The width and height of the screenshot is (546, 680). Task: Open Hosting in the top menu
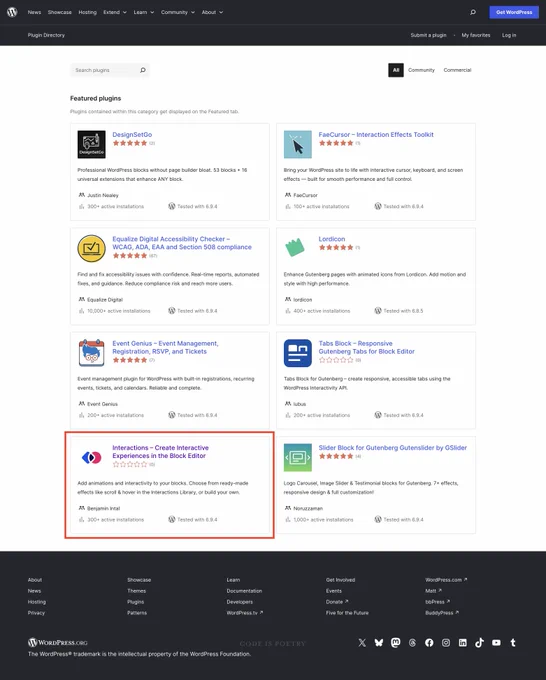click(88, 12)
